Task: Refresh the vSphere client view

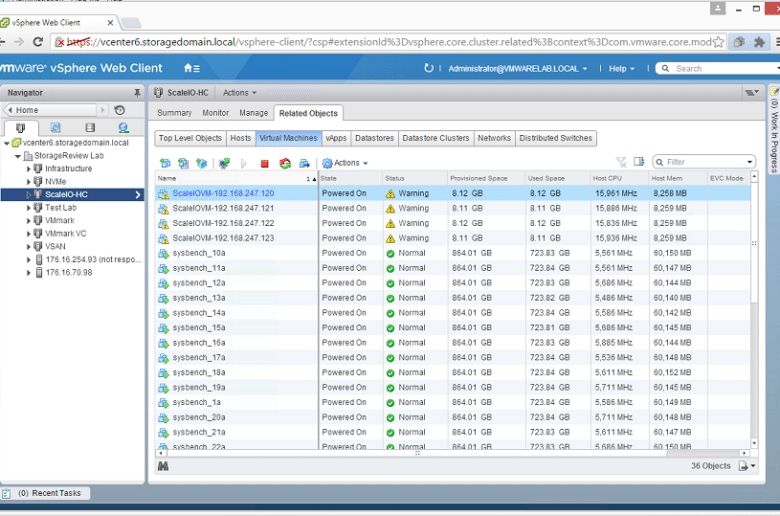Action: click(428, 68)
